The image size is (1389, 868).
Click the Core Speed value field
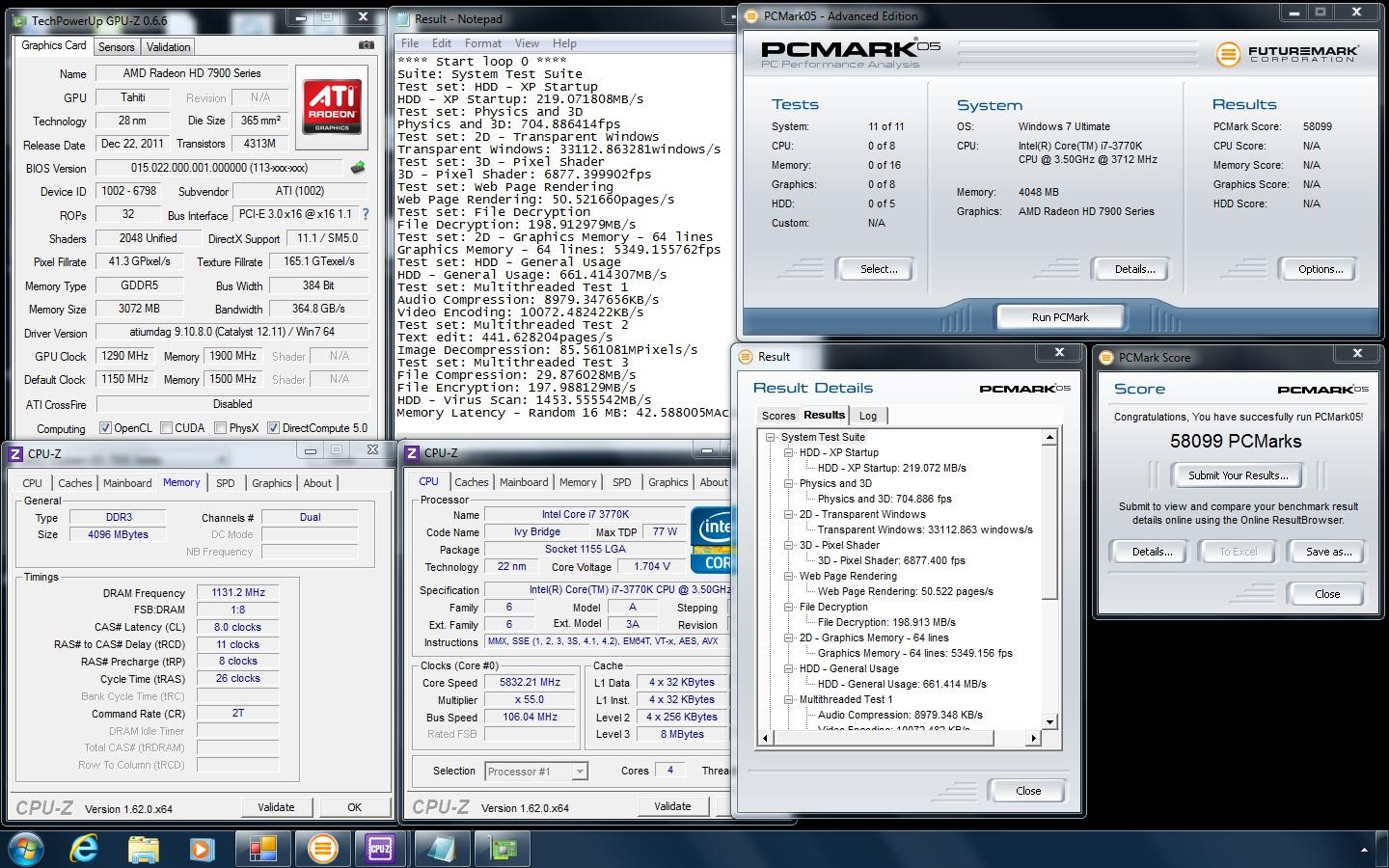[x=530, y=682]
